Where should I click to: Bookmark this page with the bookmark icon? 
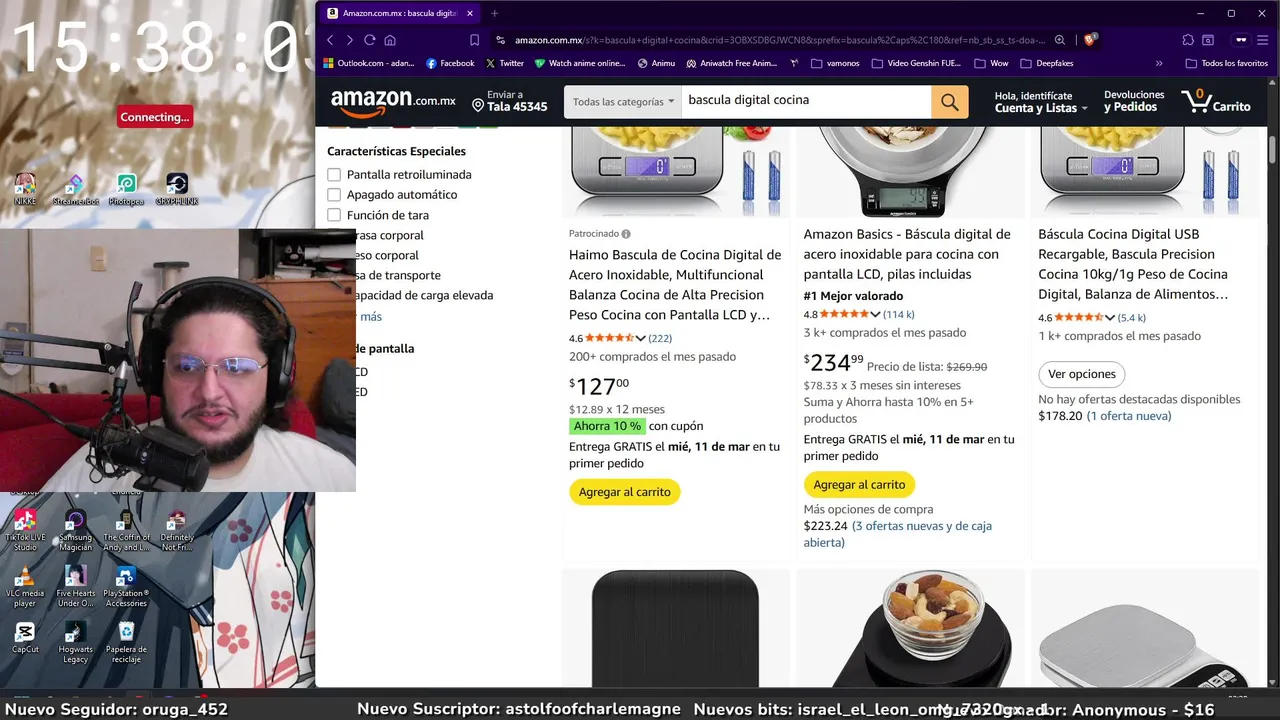click(x=474, y=40)
